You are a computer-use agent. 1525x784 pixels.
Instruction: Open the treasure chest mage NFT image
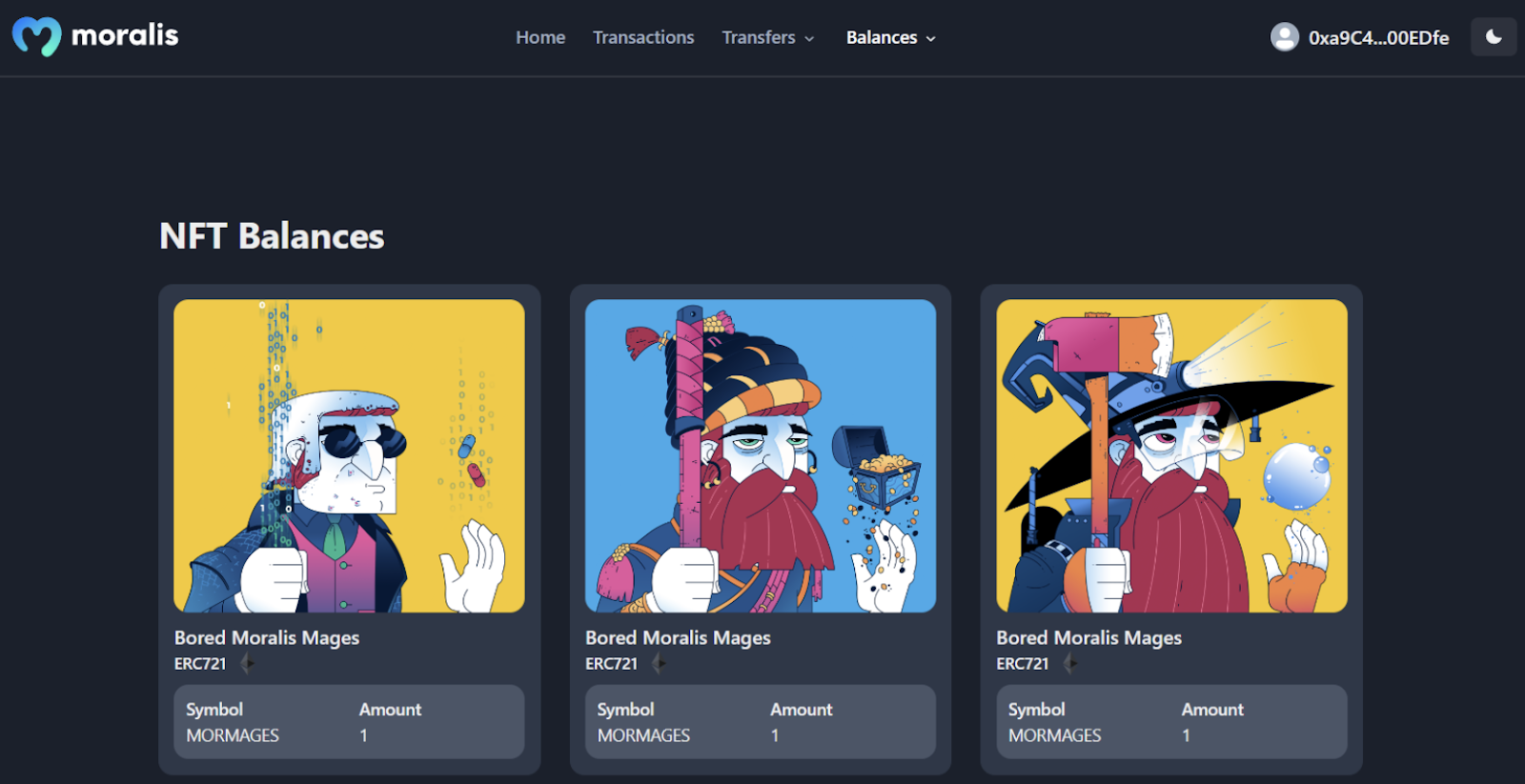pyautogui.click(x=761, y=455)
